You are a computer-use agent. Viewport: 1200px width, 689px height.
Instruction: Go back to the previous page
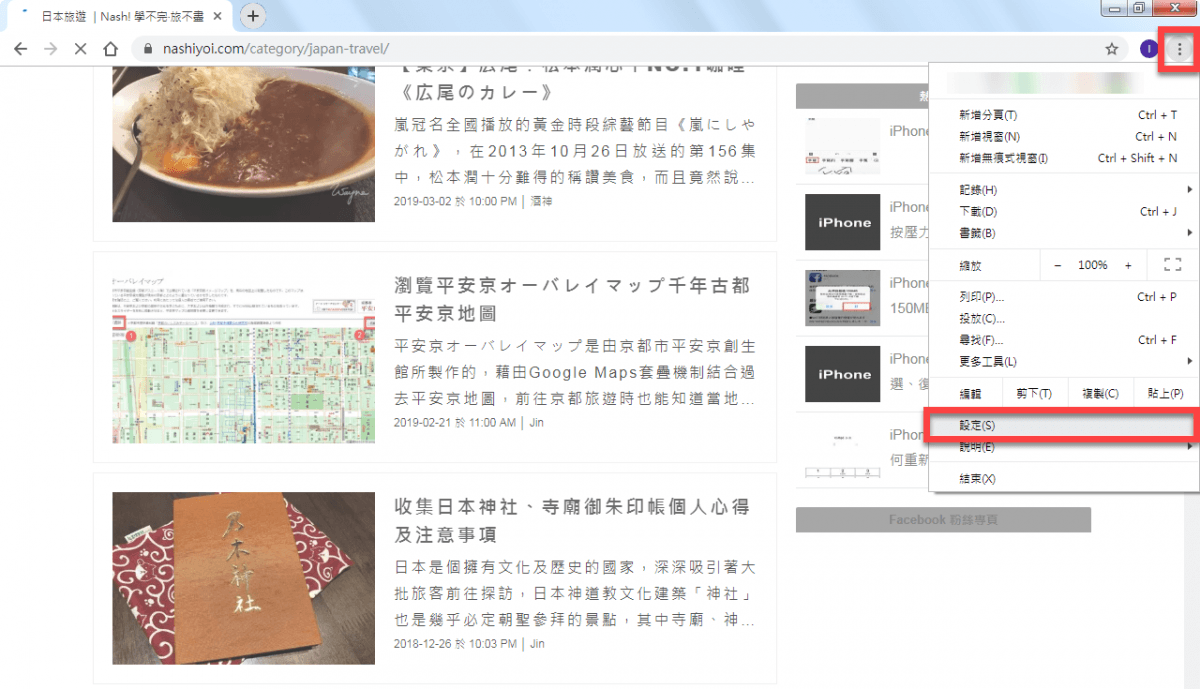(20, 49)
